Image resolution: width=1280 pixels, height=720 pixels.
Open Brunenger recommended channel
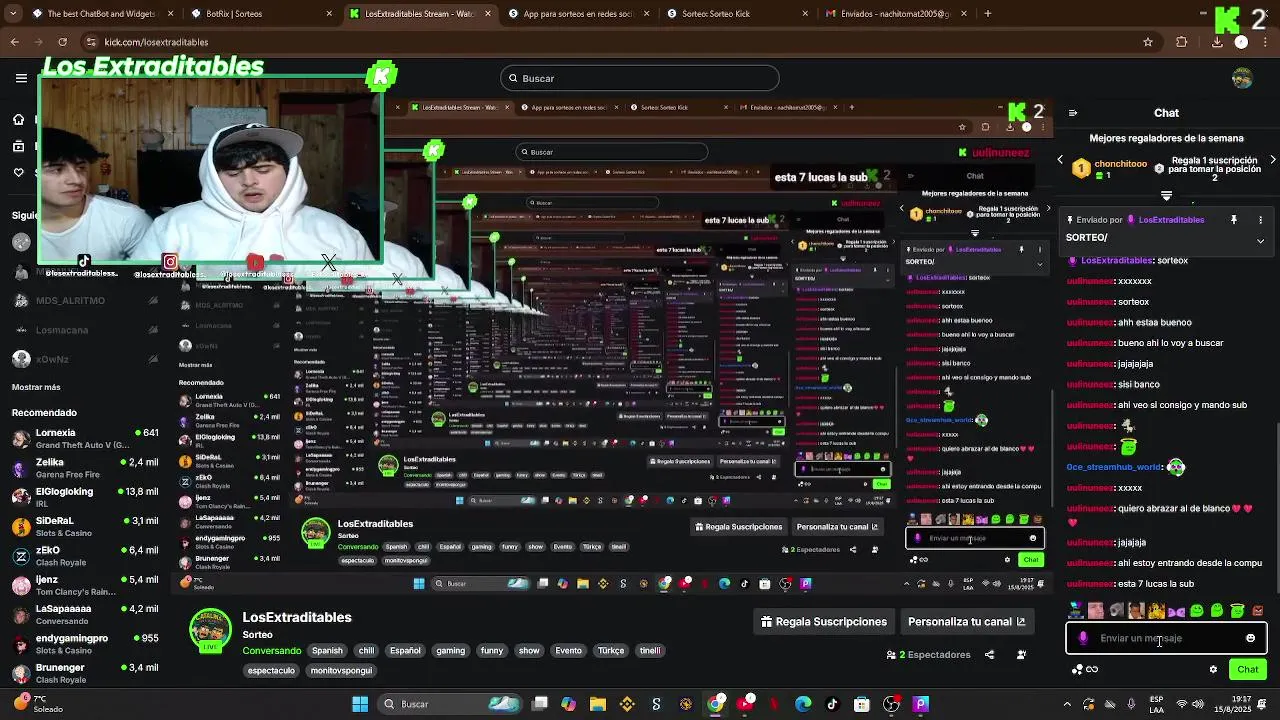(85, 673)
